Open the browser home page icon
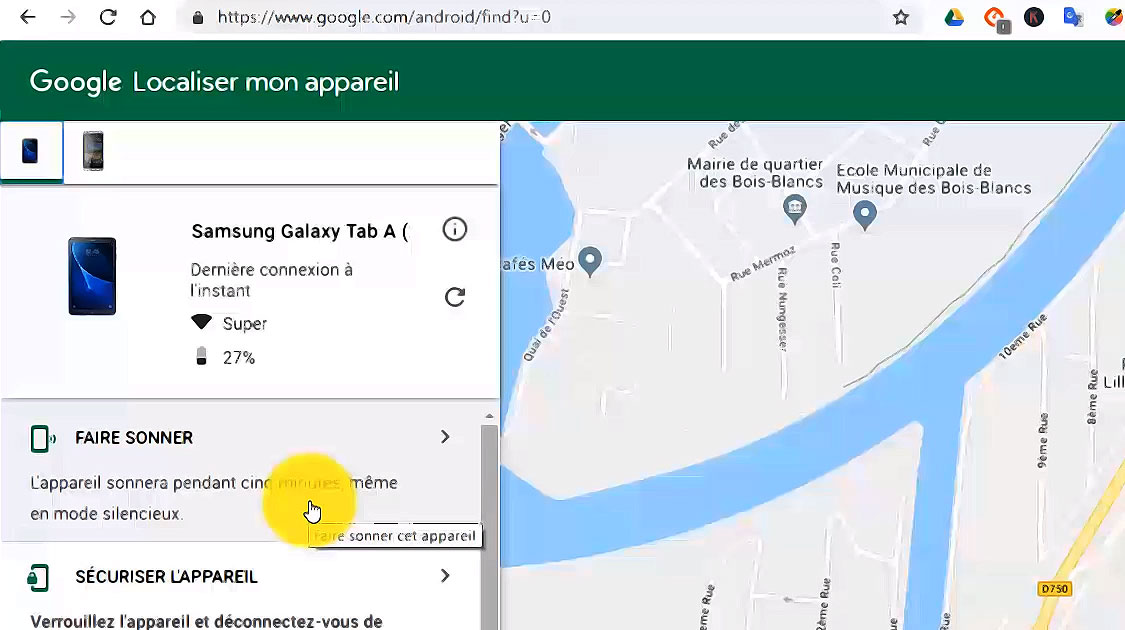1125x630 pixels. (x=148, y=17)
